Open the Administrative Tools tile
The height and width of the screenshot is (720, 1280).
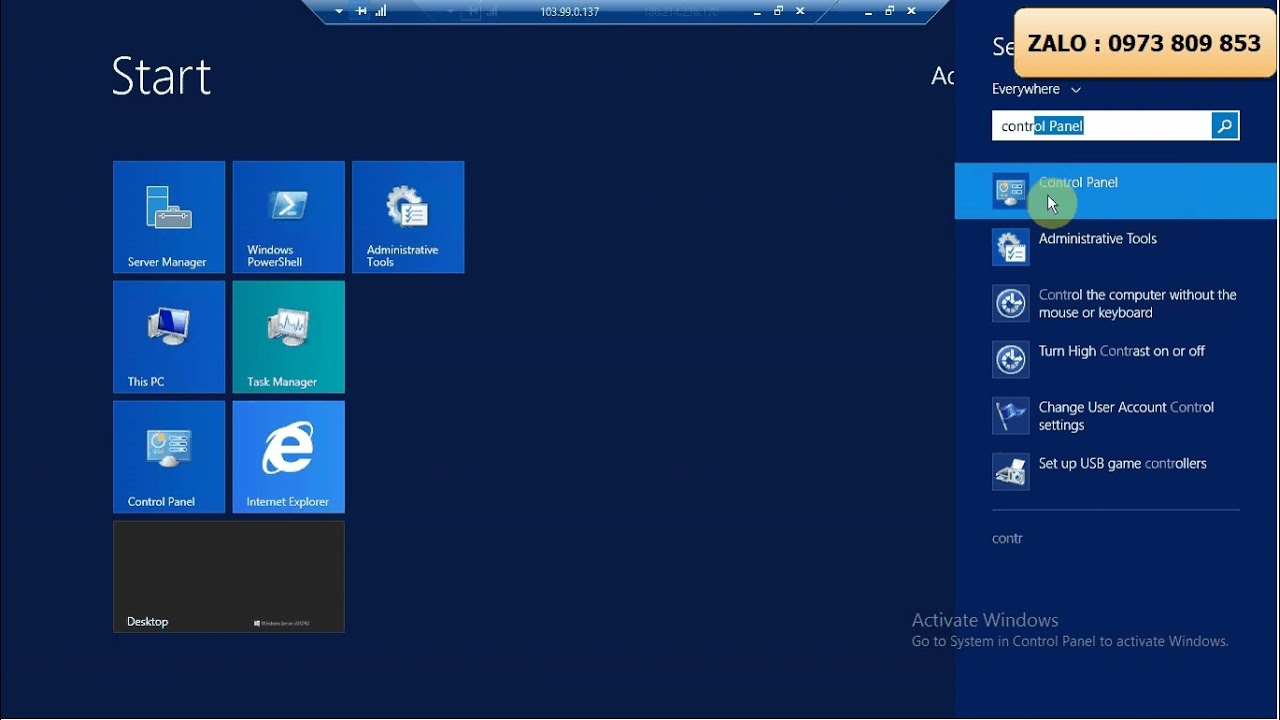[x=408, y=217]
